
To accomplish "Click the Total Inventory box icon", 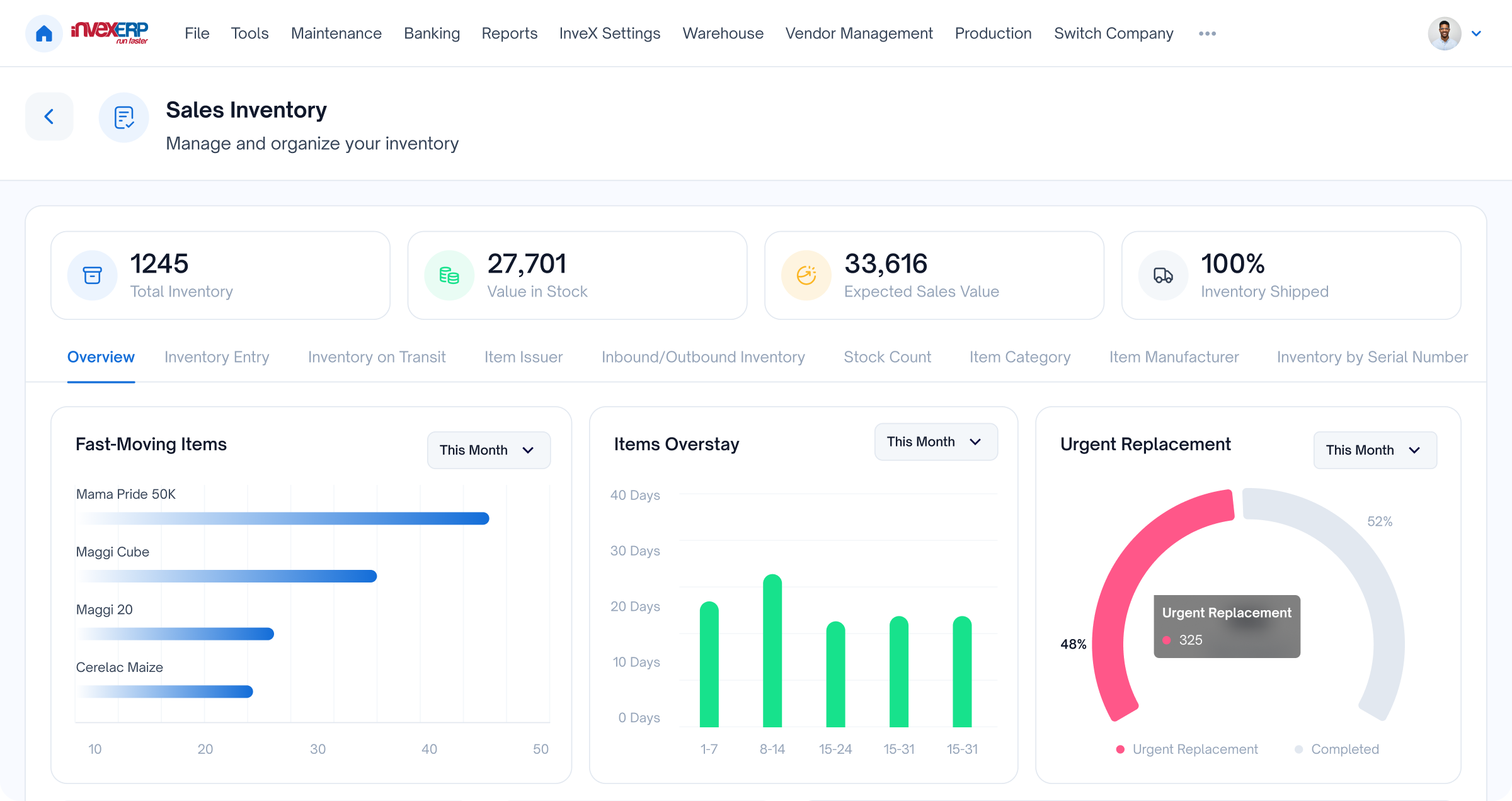I will pyautogui.click(x=92, y=275).
